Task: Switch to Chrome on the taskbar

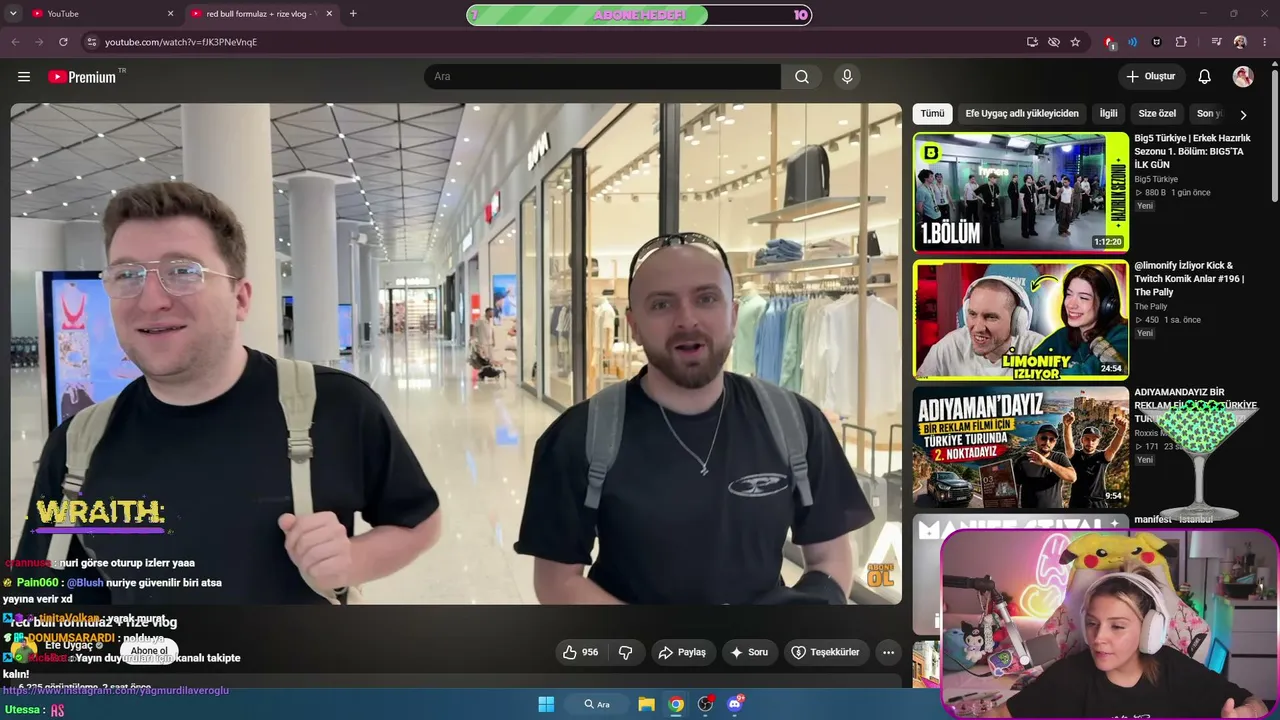Action: (676, 704)
